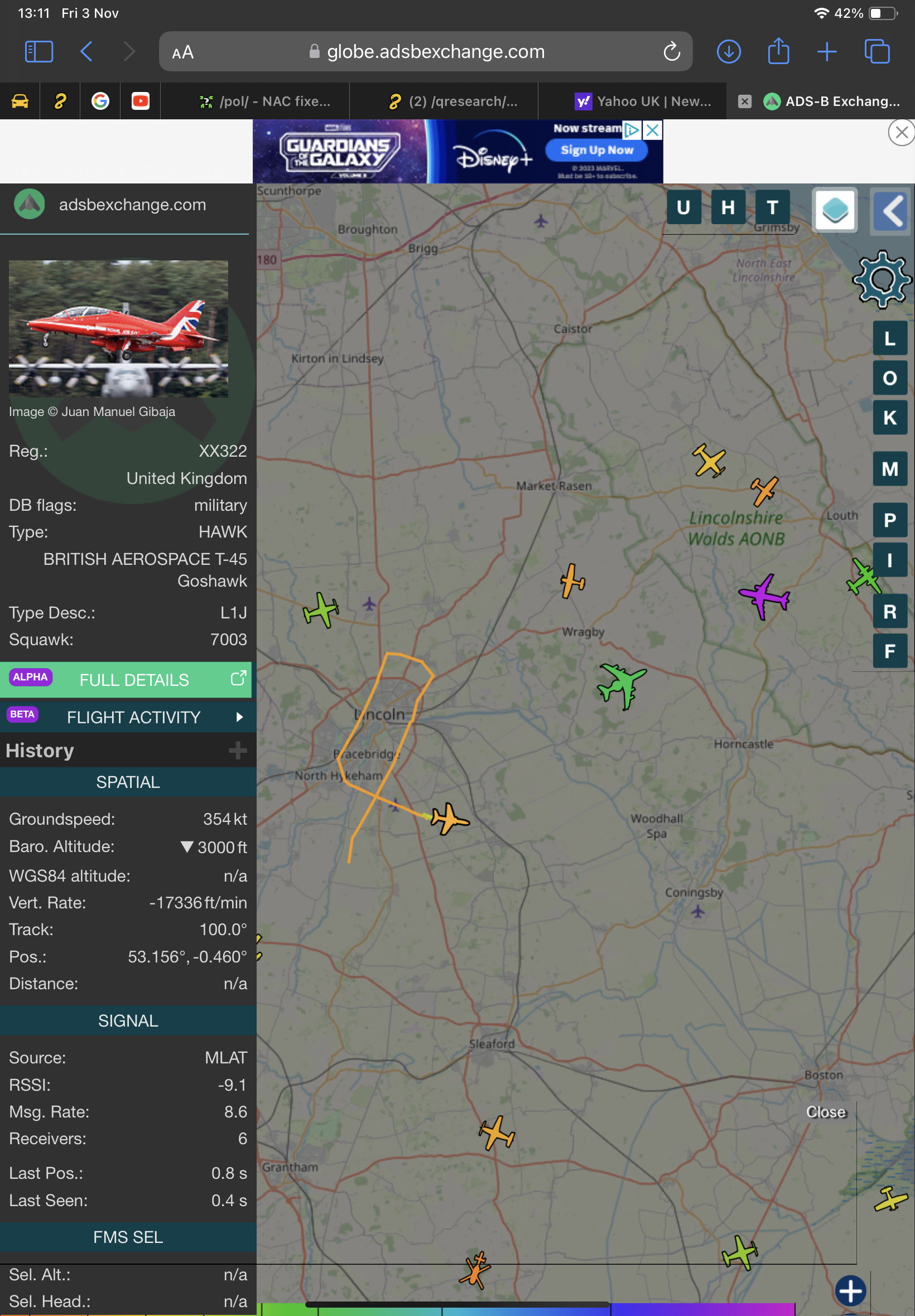View the Red Arrows Hawk aircraft photo
The width and height of the screenshot is (915, 1316).
118,329
